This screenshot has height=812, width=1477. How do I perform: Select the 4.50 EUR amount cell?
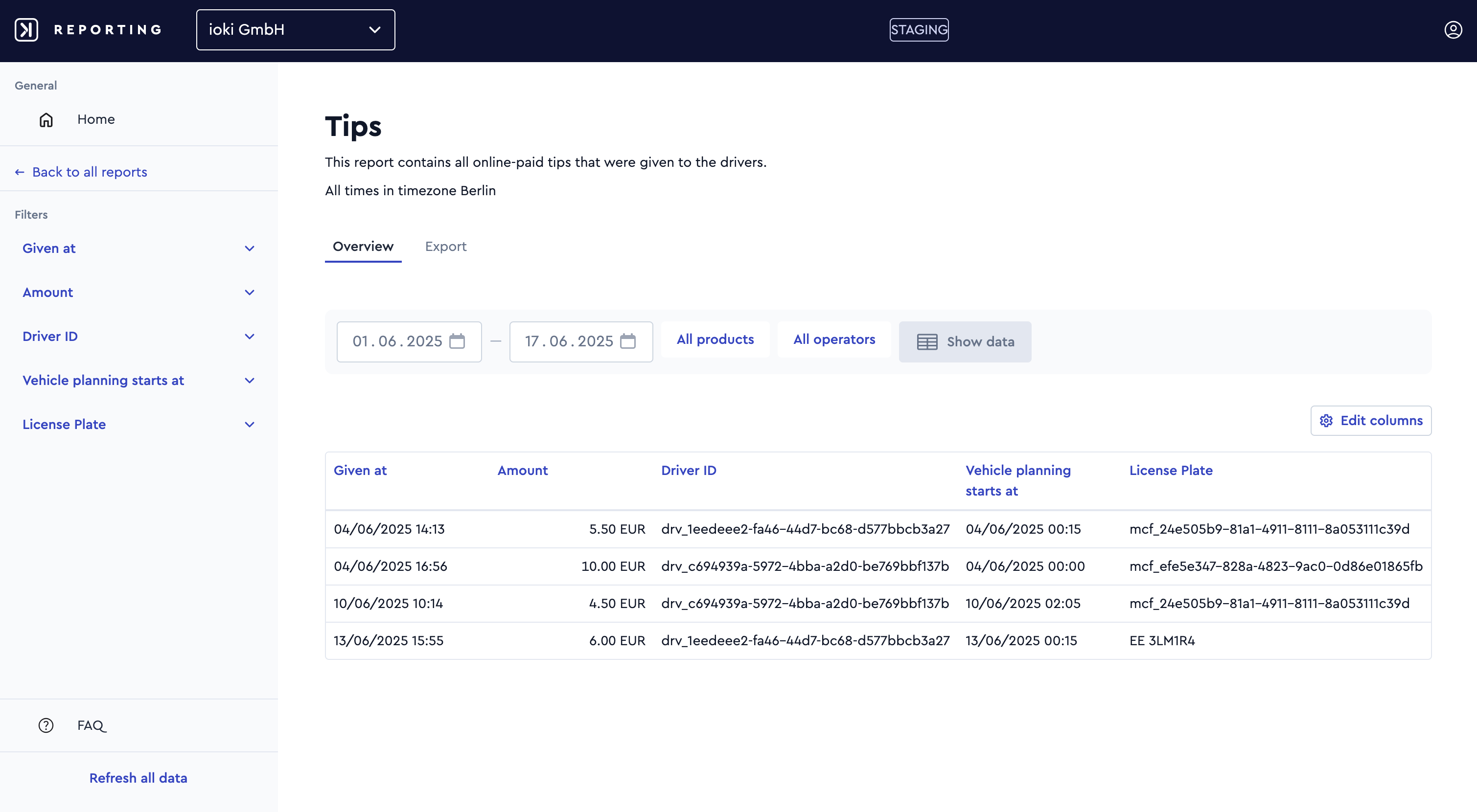click(617, 604)
